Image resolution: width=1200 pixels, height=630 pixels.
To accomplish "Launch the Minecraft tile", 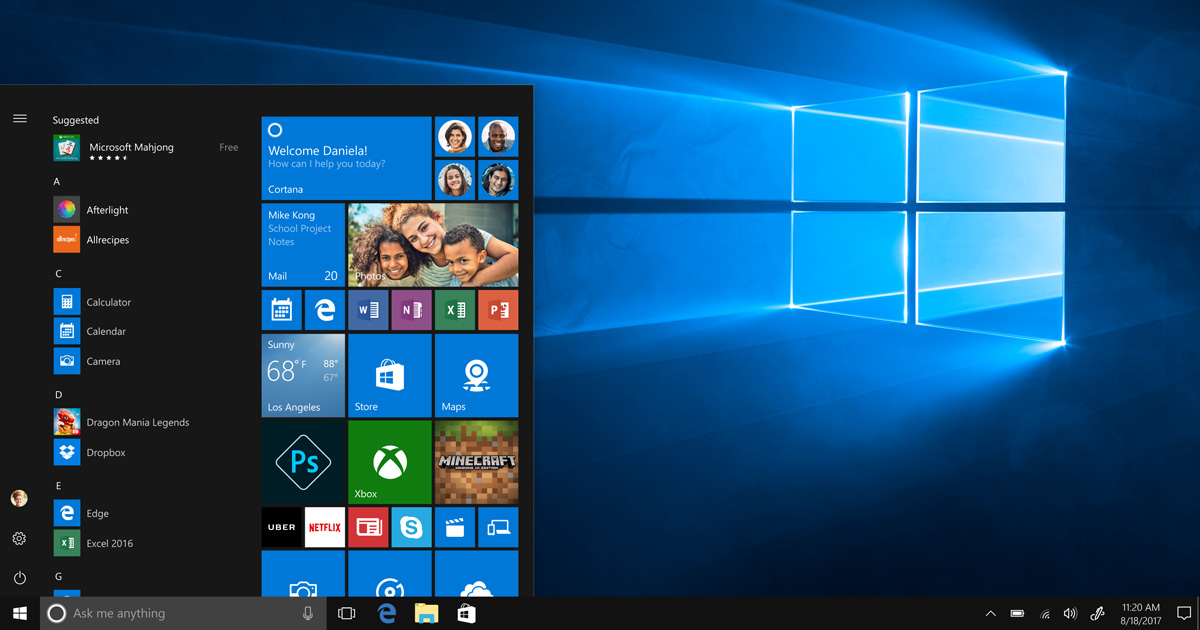I will (x=476, y=462).
